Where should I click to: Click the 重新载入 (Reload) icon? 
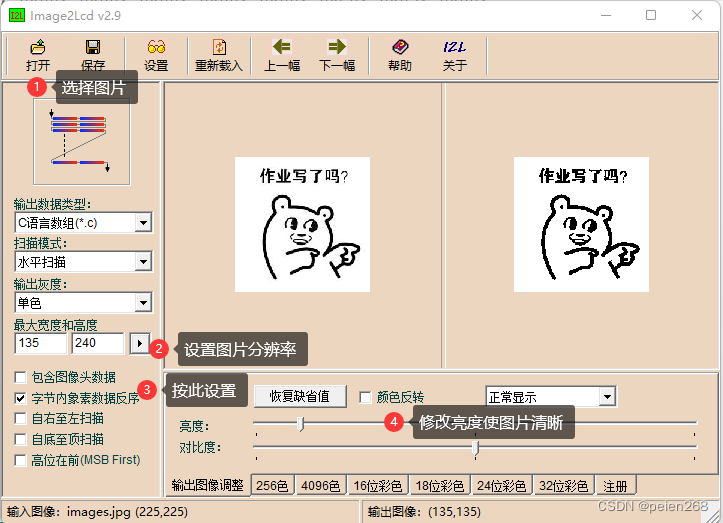pyautogui.click(x=219, y=47)
